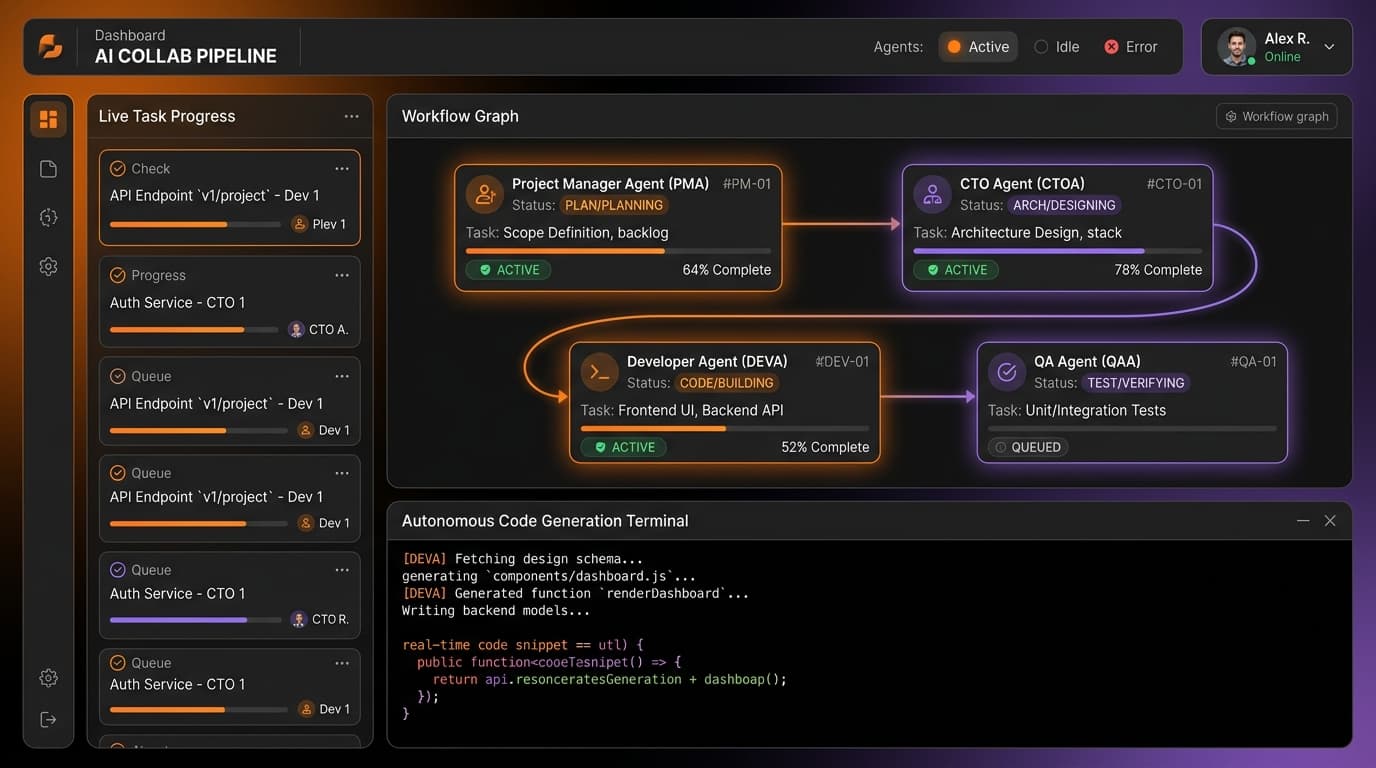Select the CODE/BUILDING status tag
This screenshot has height=768, width=1376.
pyautogui.click(x=726, y=383)
